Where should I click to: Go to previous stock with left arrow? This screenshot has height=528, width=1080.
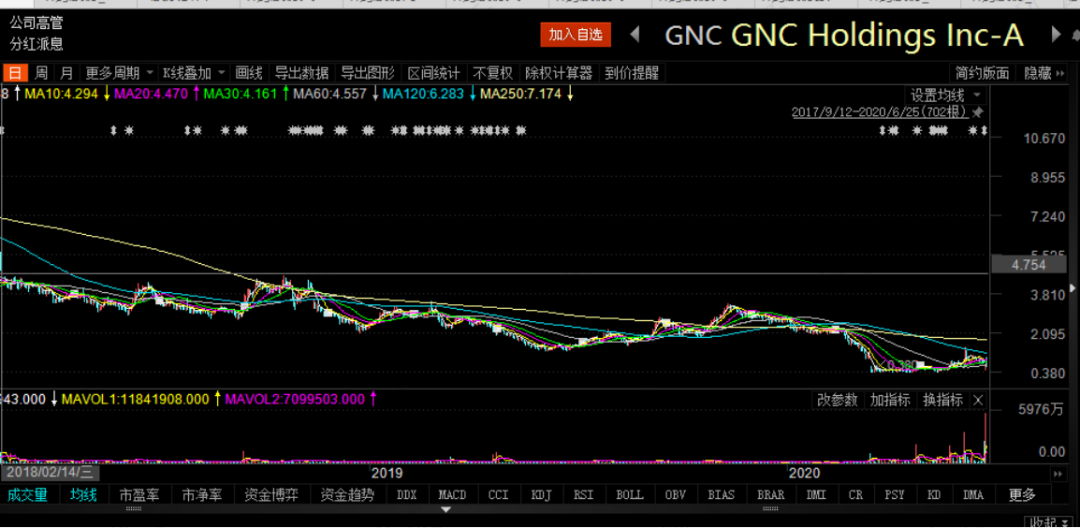pyautogui.click(x=636, y=34)
